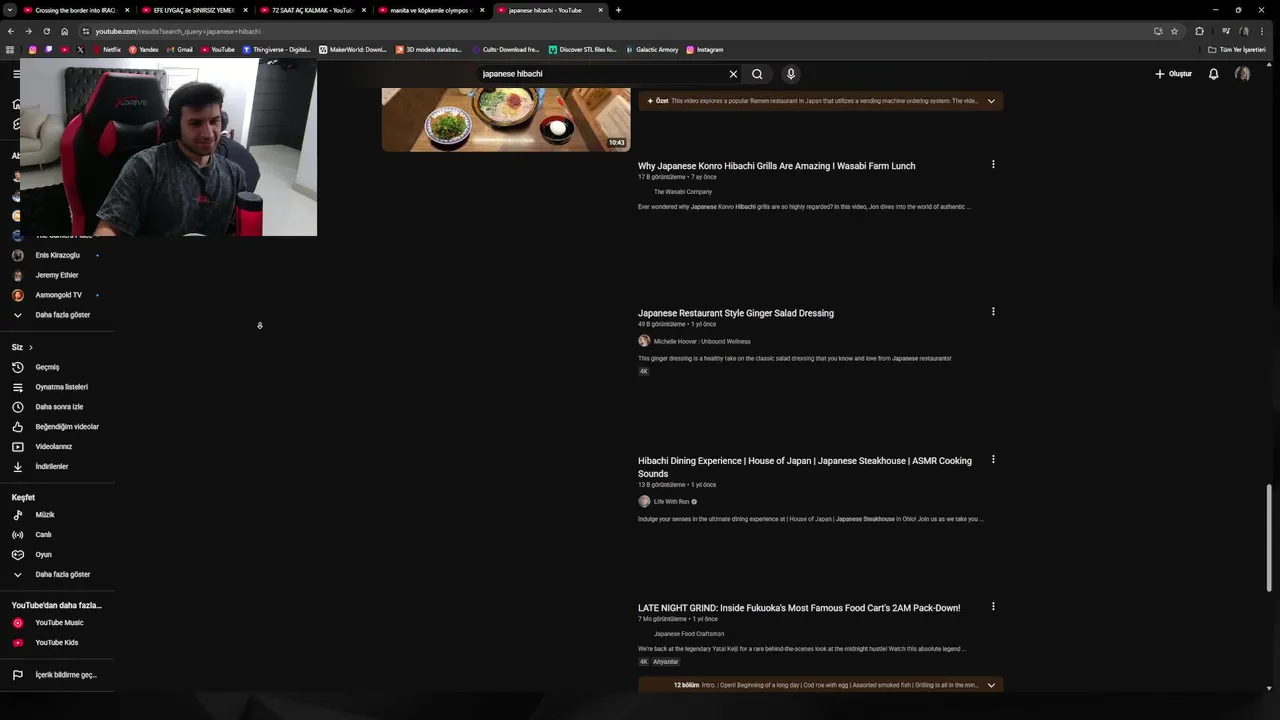Reload the page
Screen dimensions: 1280x720
(46, 31)
